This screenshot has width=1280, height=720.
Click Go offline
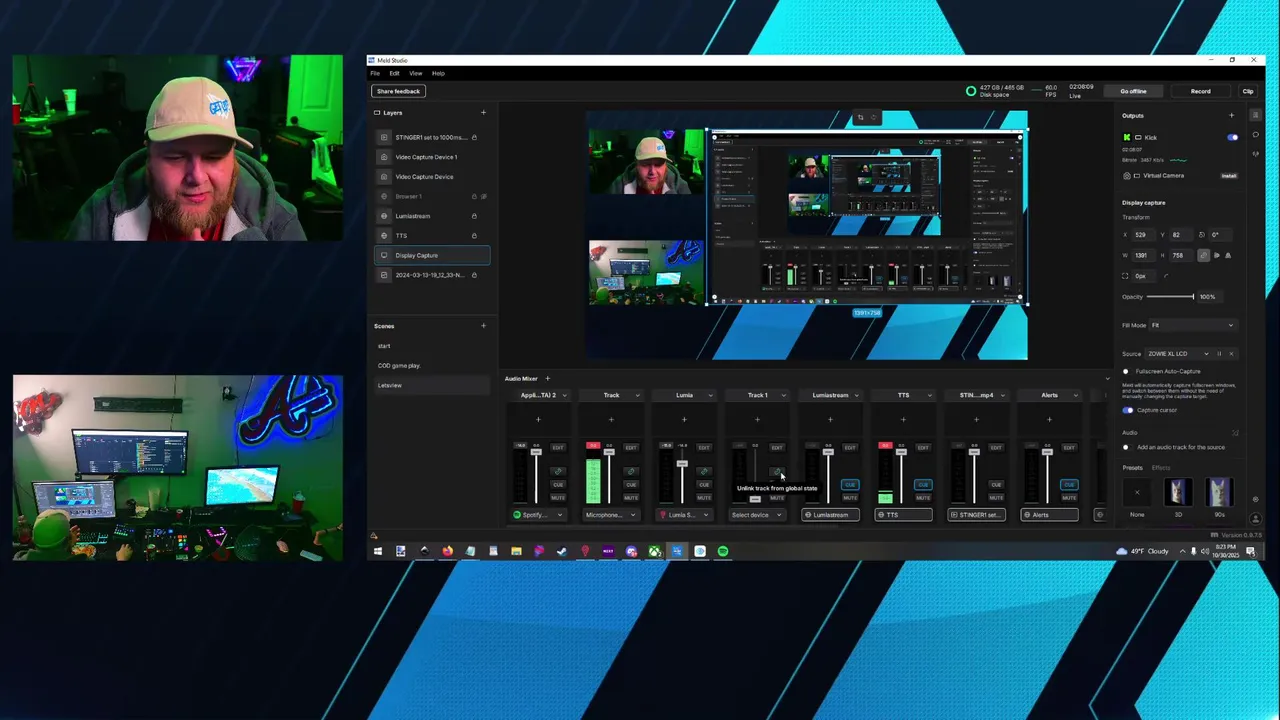[1133, 91]
